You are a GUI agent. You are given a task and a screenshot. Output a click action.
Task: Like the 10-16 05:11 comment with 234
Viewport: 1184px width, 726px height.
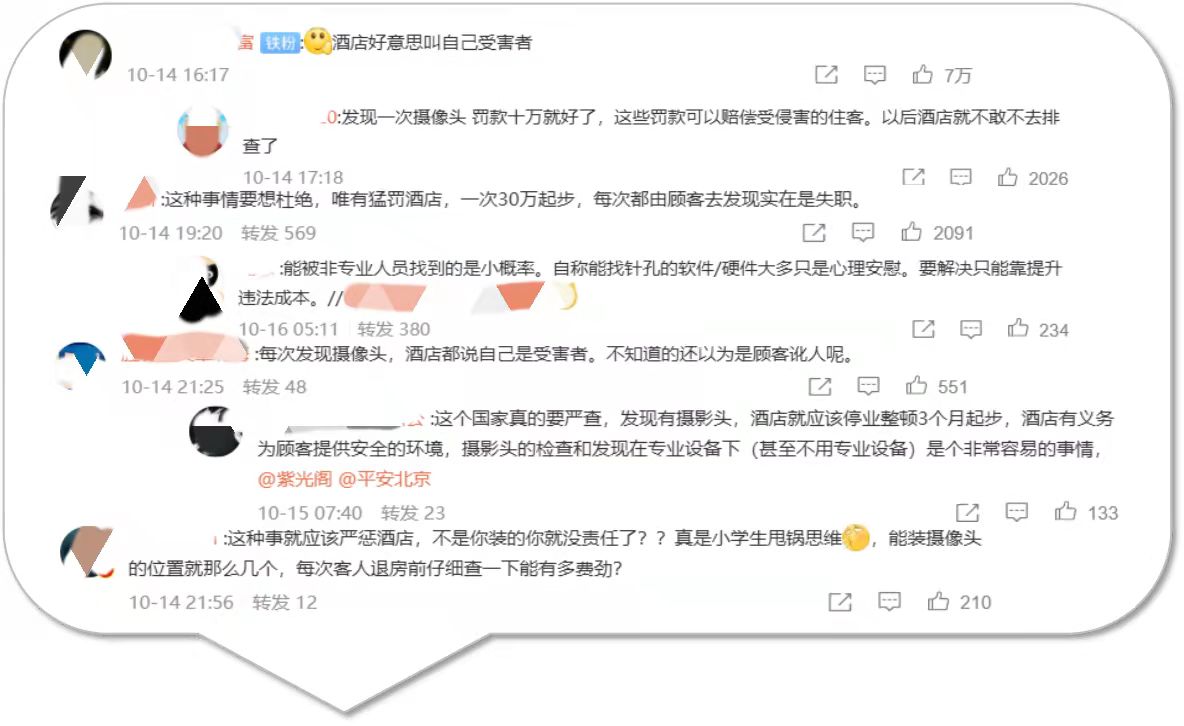coord(1018,328)
